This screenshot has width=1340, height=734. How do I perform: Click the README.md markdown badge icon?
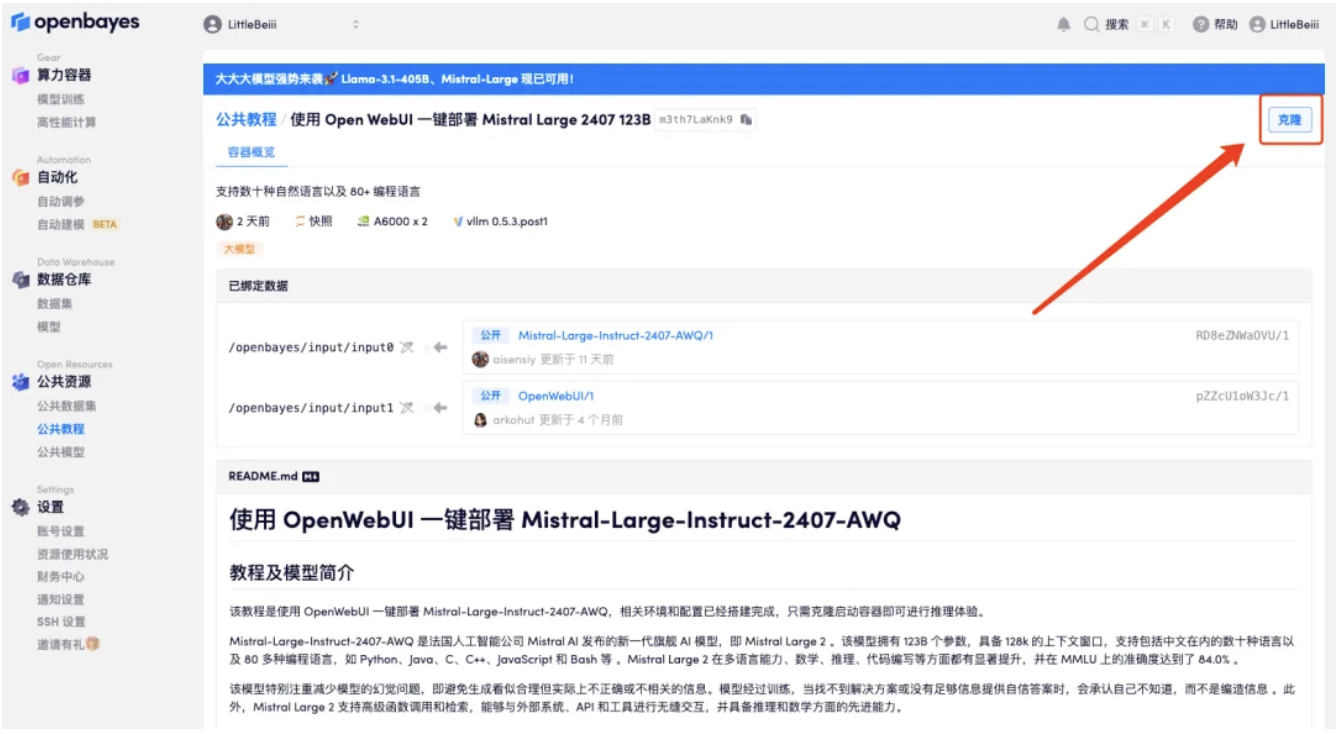click(x=310, y=476)
